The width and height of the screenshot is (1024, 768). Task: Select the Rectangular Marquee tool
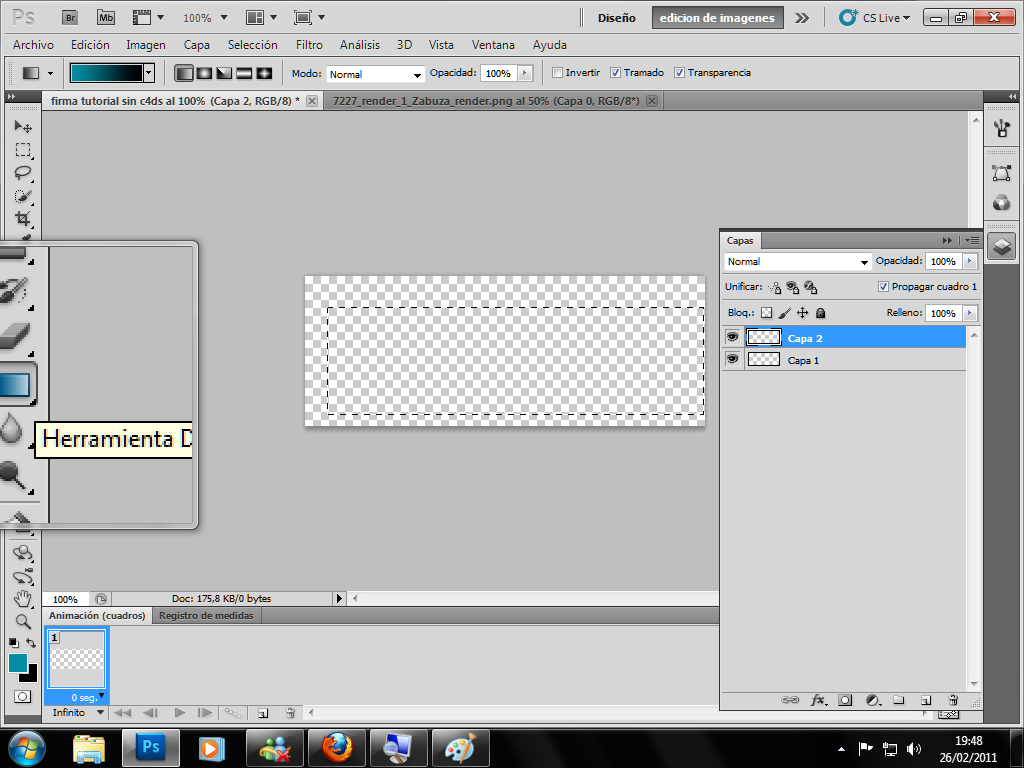click(23, 150)
